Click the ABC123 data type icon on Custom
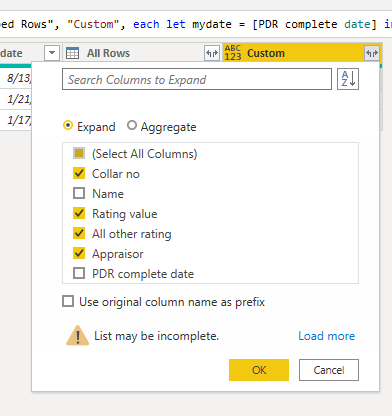This screenshot has height=416, width=392. pos(233,53)
